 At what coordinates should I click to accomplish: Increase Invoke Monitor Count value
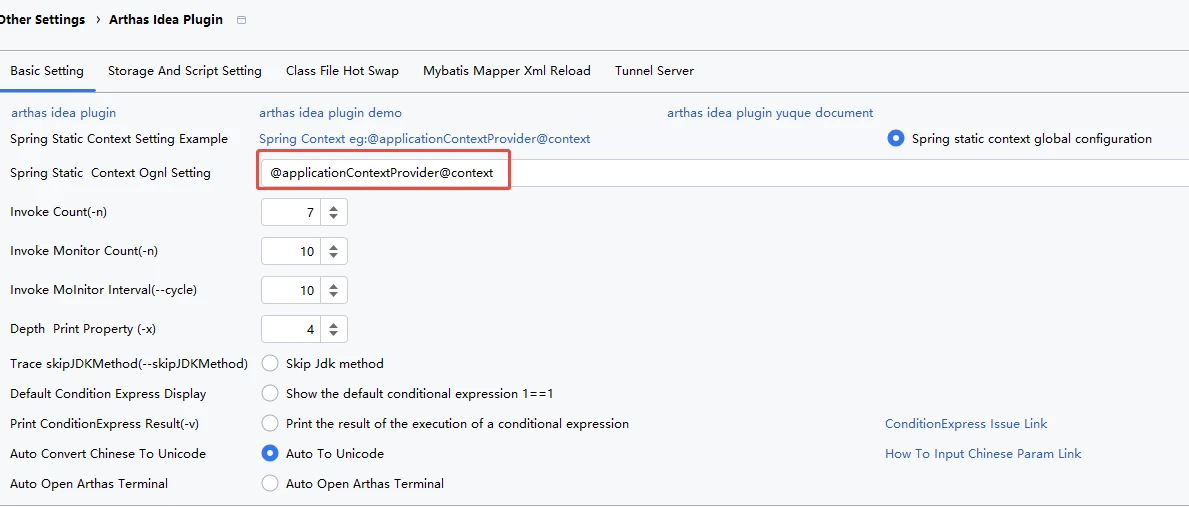click(x=334, y=247)
